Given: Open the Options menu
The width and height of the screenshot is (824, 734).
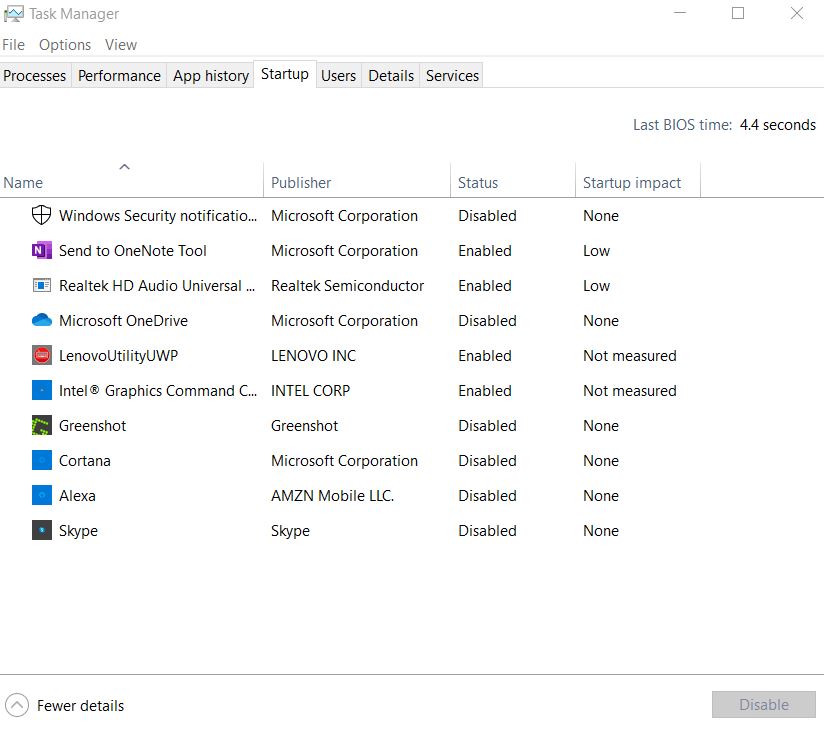Looking at the screenshot, I should tap(65, 45).
